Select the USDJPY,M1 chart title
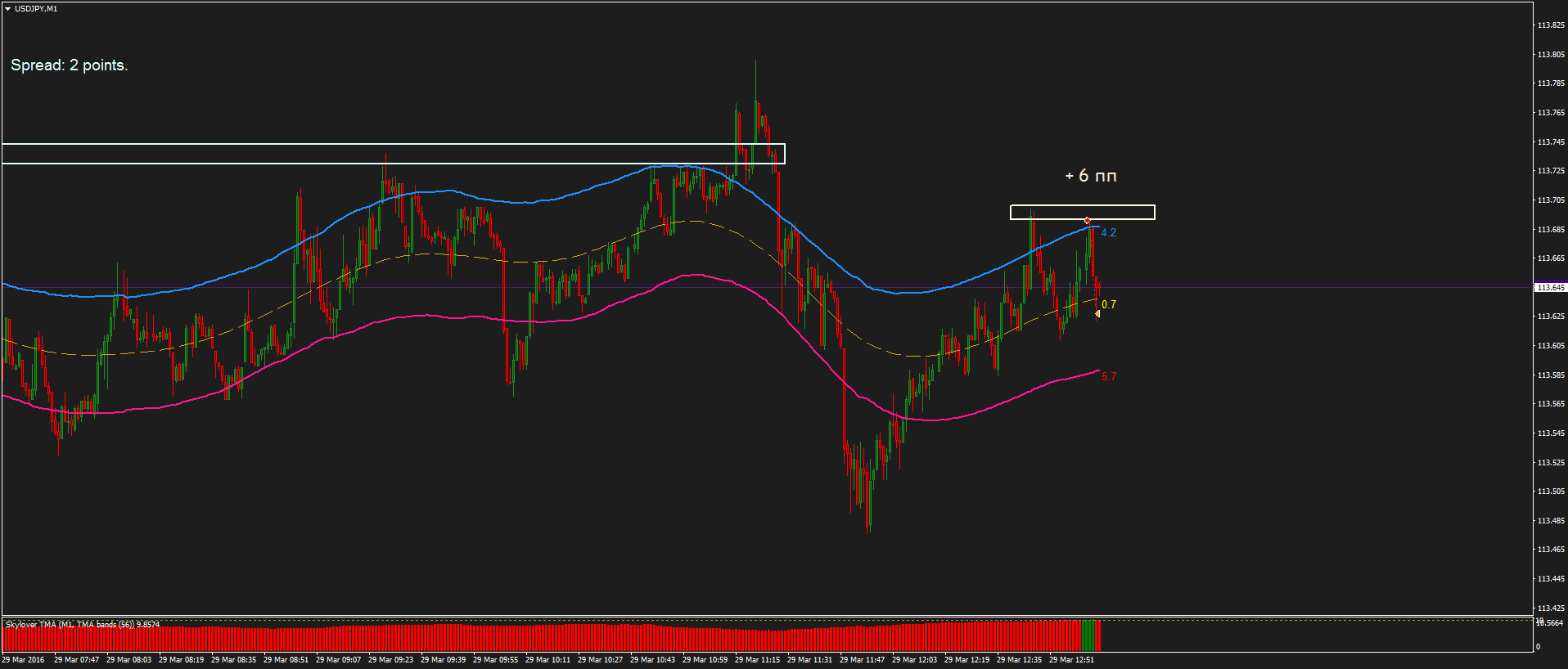The image size is (1568, 669). click(36, 9)
